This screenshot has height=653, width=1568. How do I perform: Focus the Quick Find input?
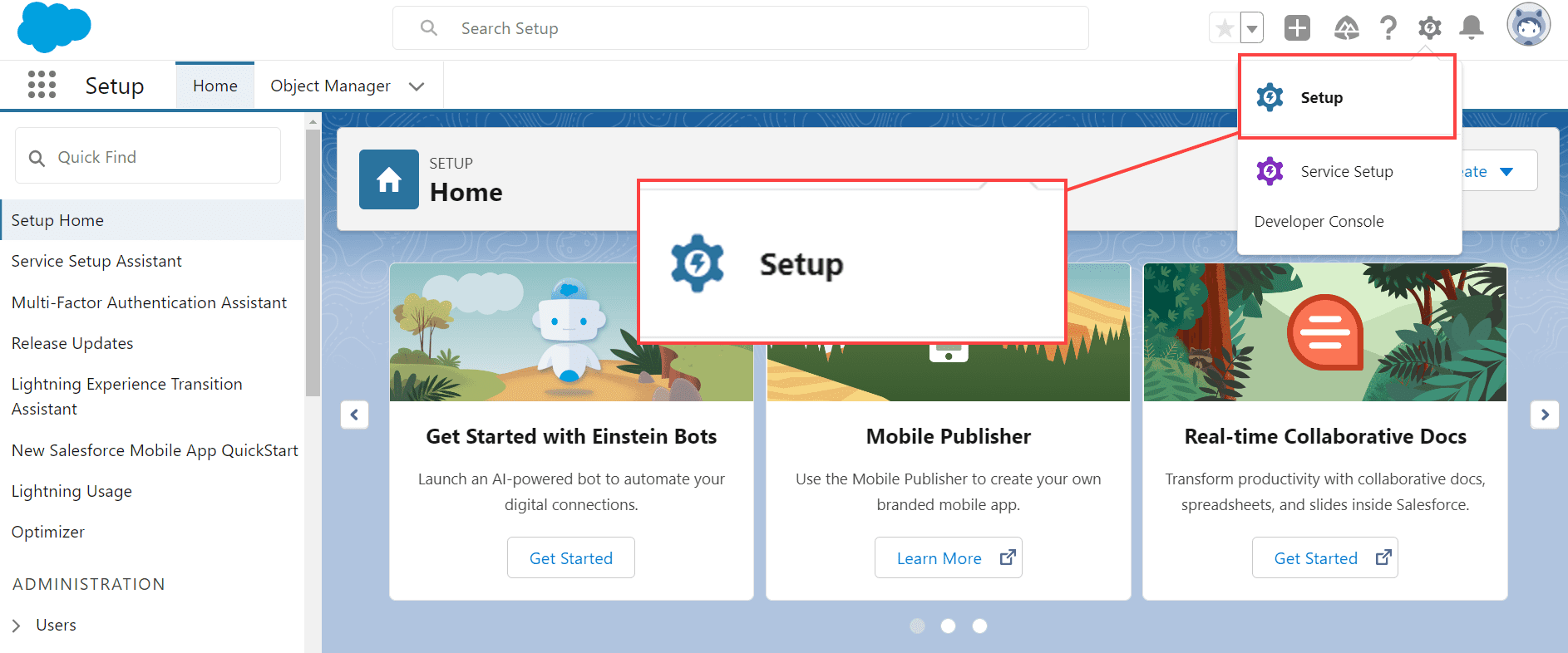(148, 156)
